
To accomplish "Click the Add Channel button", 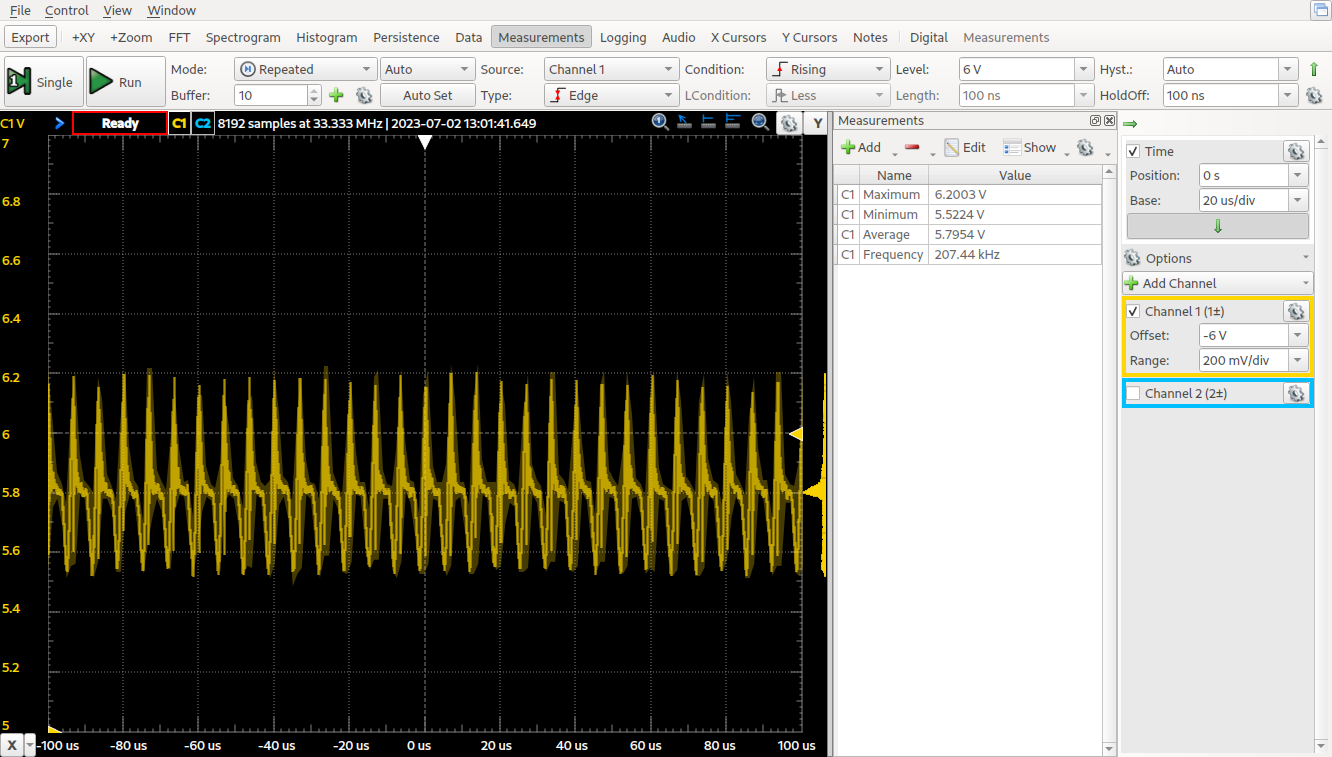I will point(1217,283).
